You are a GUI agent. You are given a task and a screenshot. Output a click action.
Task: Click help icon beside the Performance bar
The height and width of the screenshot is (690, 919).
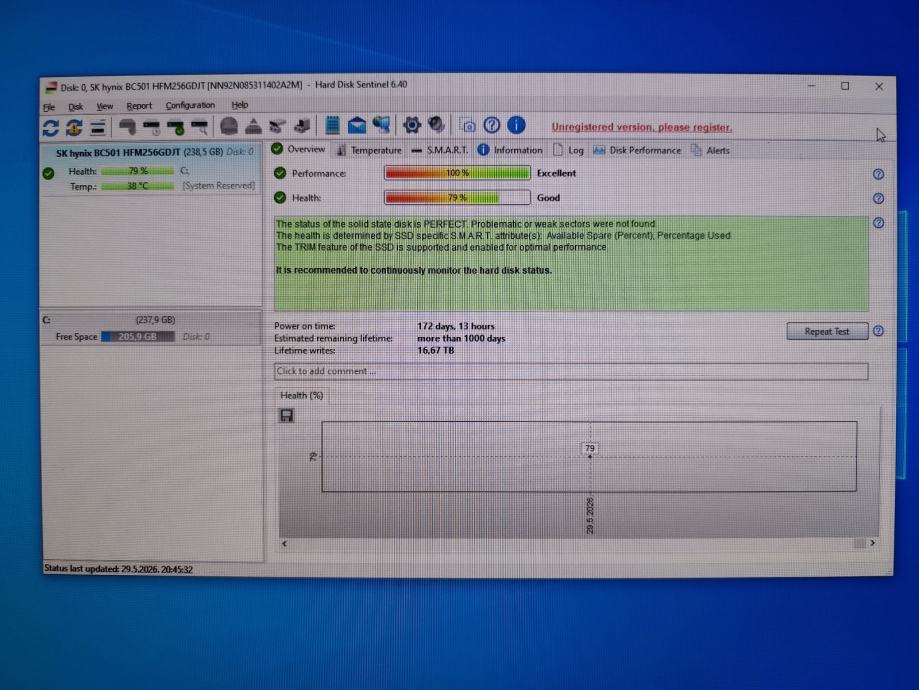878,174
